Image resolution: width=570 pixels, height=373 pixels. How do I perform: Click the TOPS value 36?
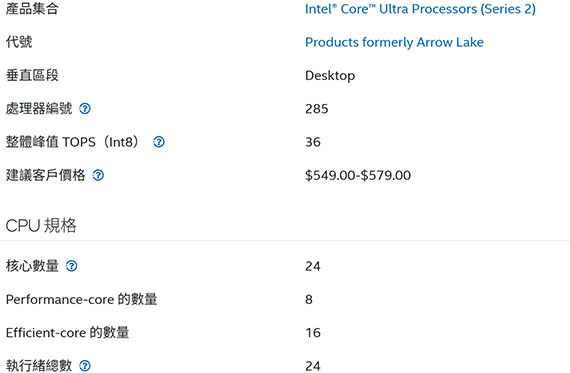(313, 142)
